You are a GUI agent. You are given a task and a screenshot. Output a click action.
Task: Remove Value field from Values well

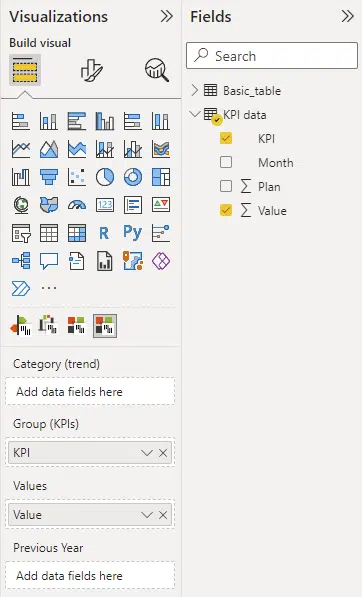[163, 515]
